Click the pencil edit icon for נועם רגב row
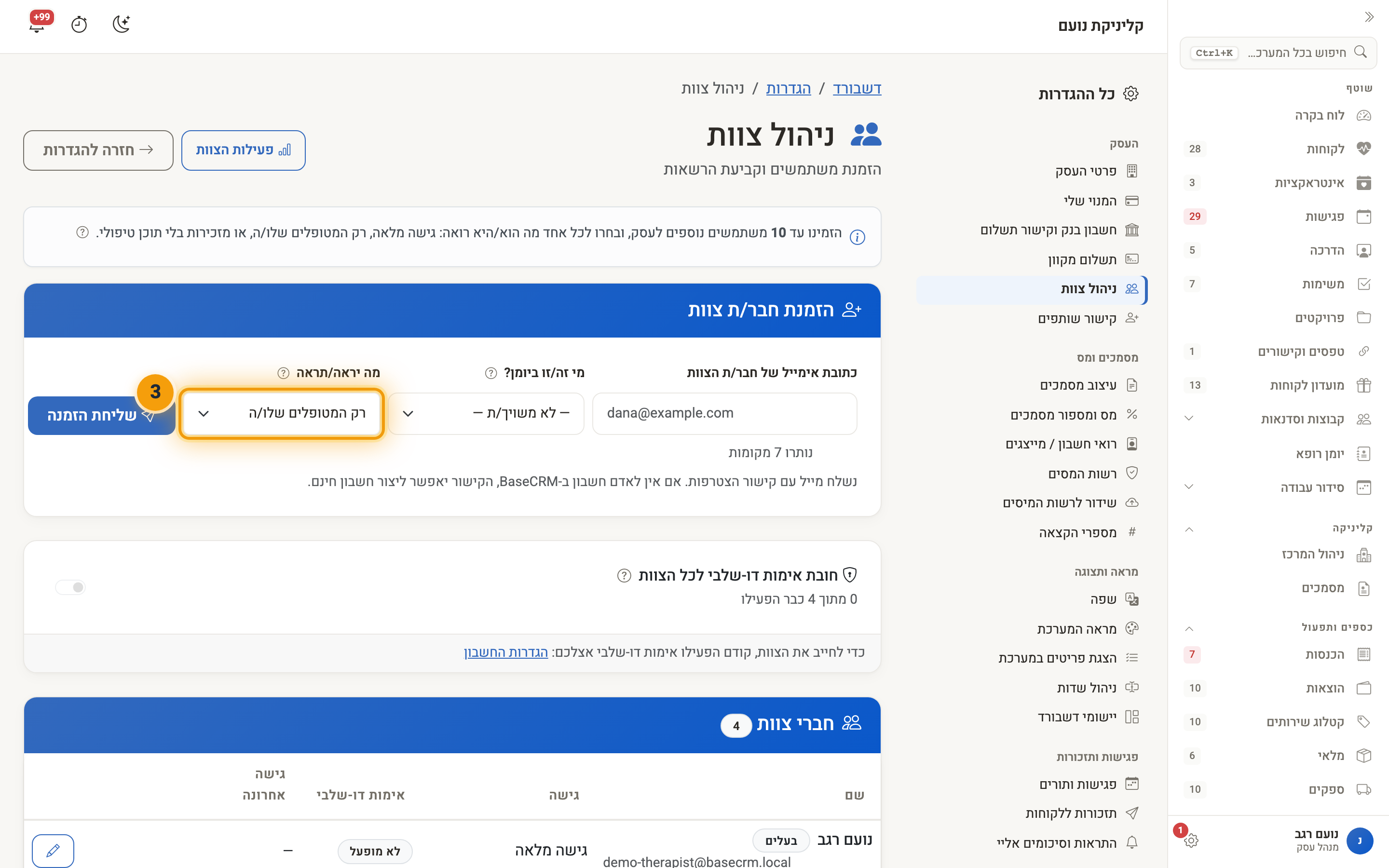This screenshot has width=1389, height=868. [53, 850]
